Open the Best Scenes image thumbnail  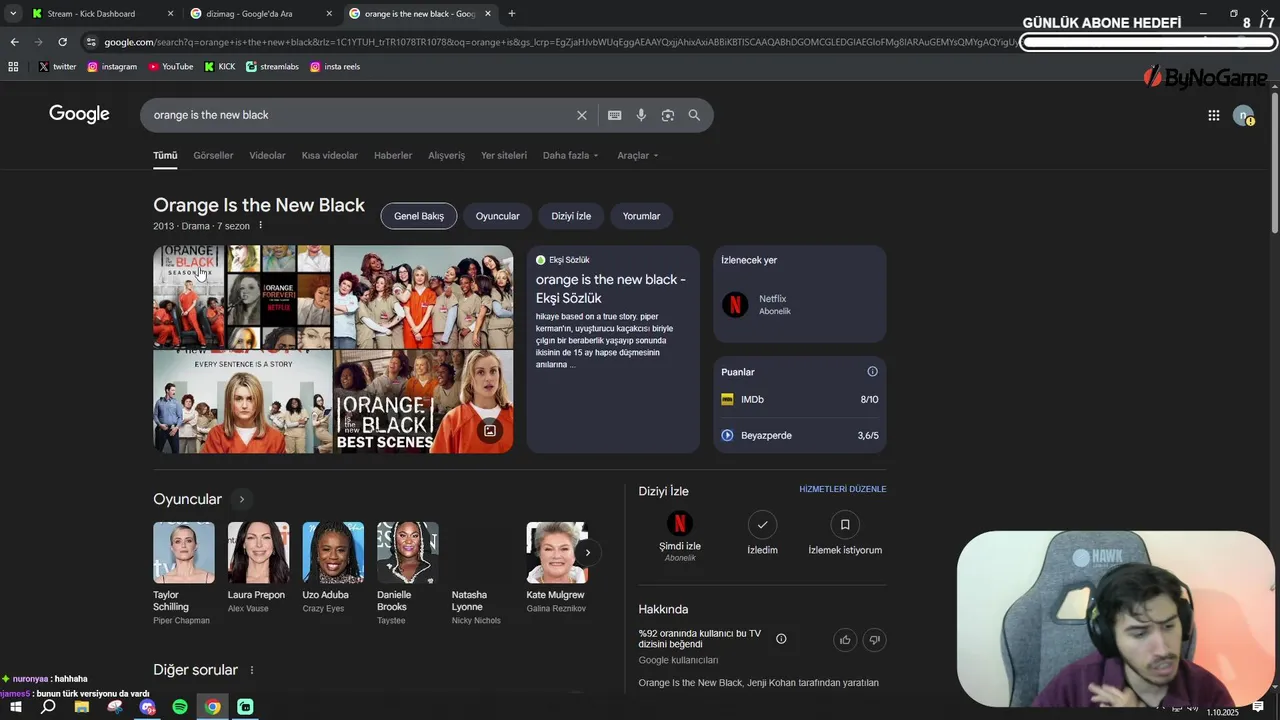[x=423, y=402]
